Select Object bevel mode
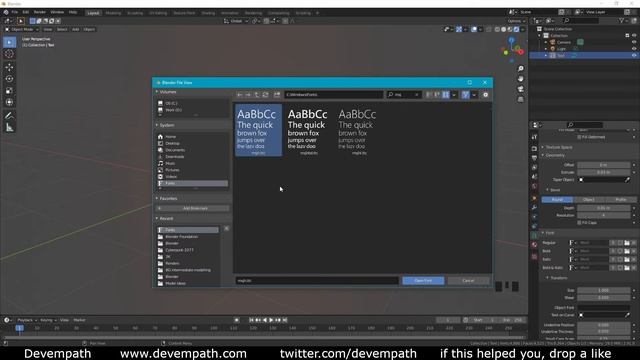Screen dimensions: 640x360 tap(589, 200)
